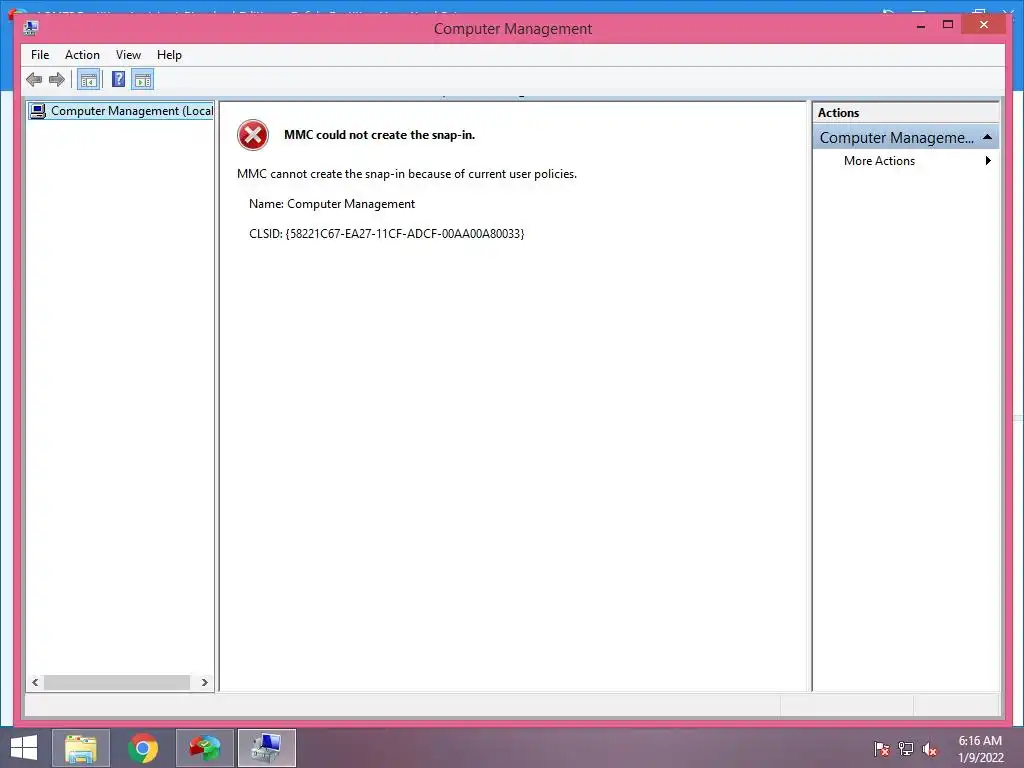Click the console tree horizontal scrollbar thumb

117,682
